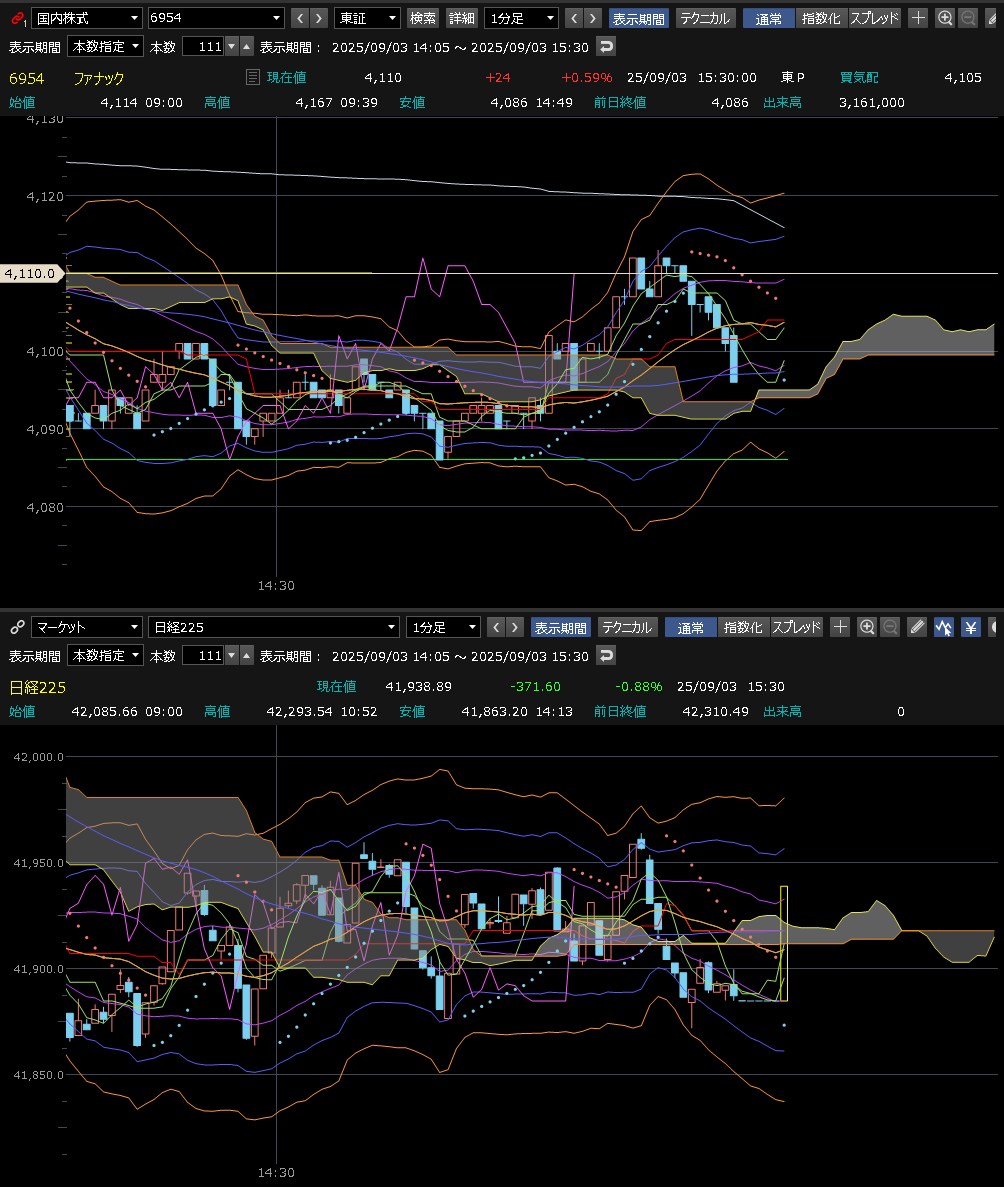The image size is (1004, 1187).
Task: Open the 1分足 timeframe dropdown in Fanuc panel
Action: pos(522,17)
